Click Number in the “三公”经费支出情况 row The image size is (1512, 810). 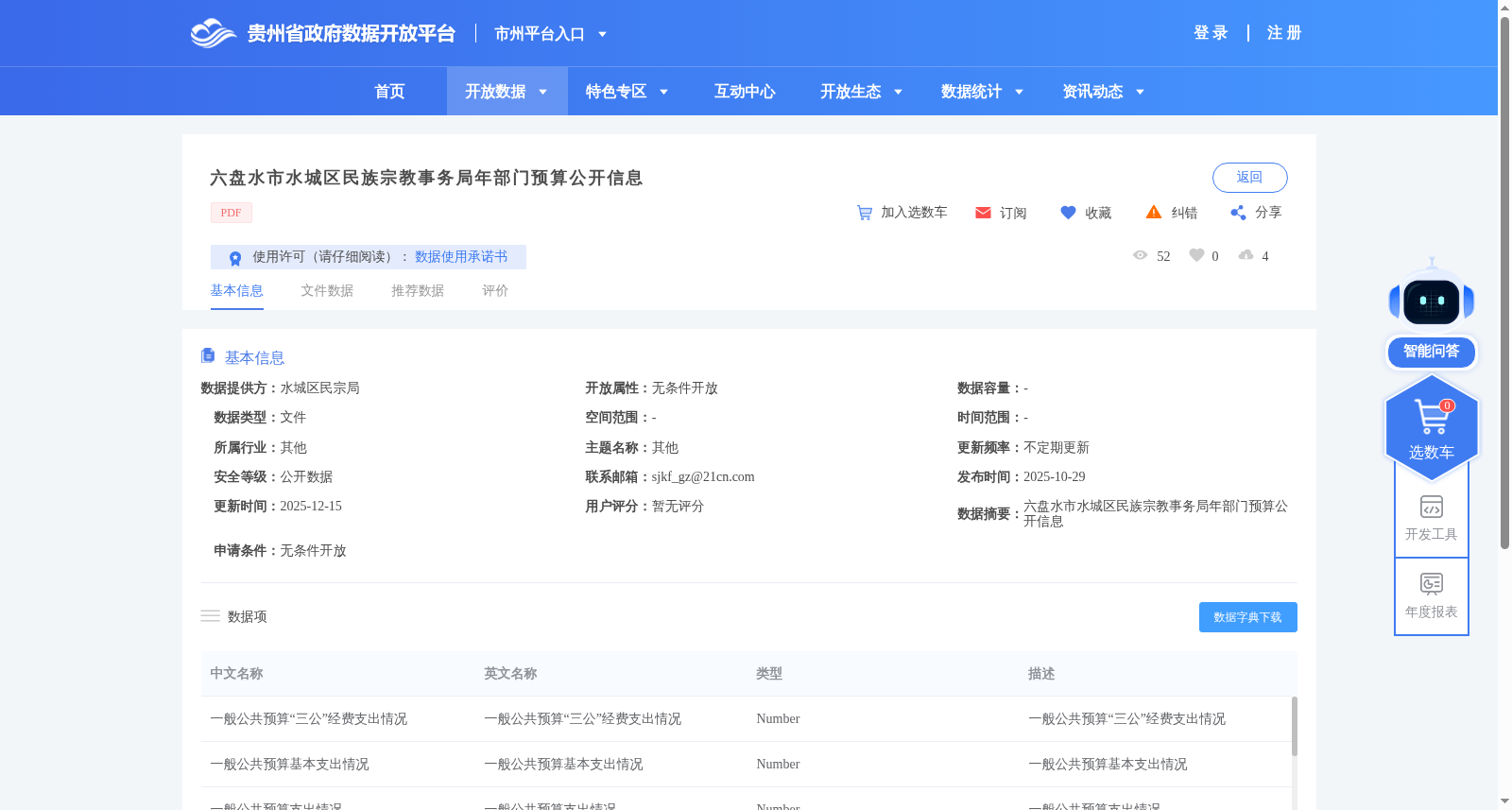(x=778, y=719)
